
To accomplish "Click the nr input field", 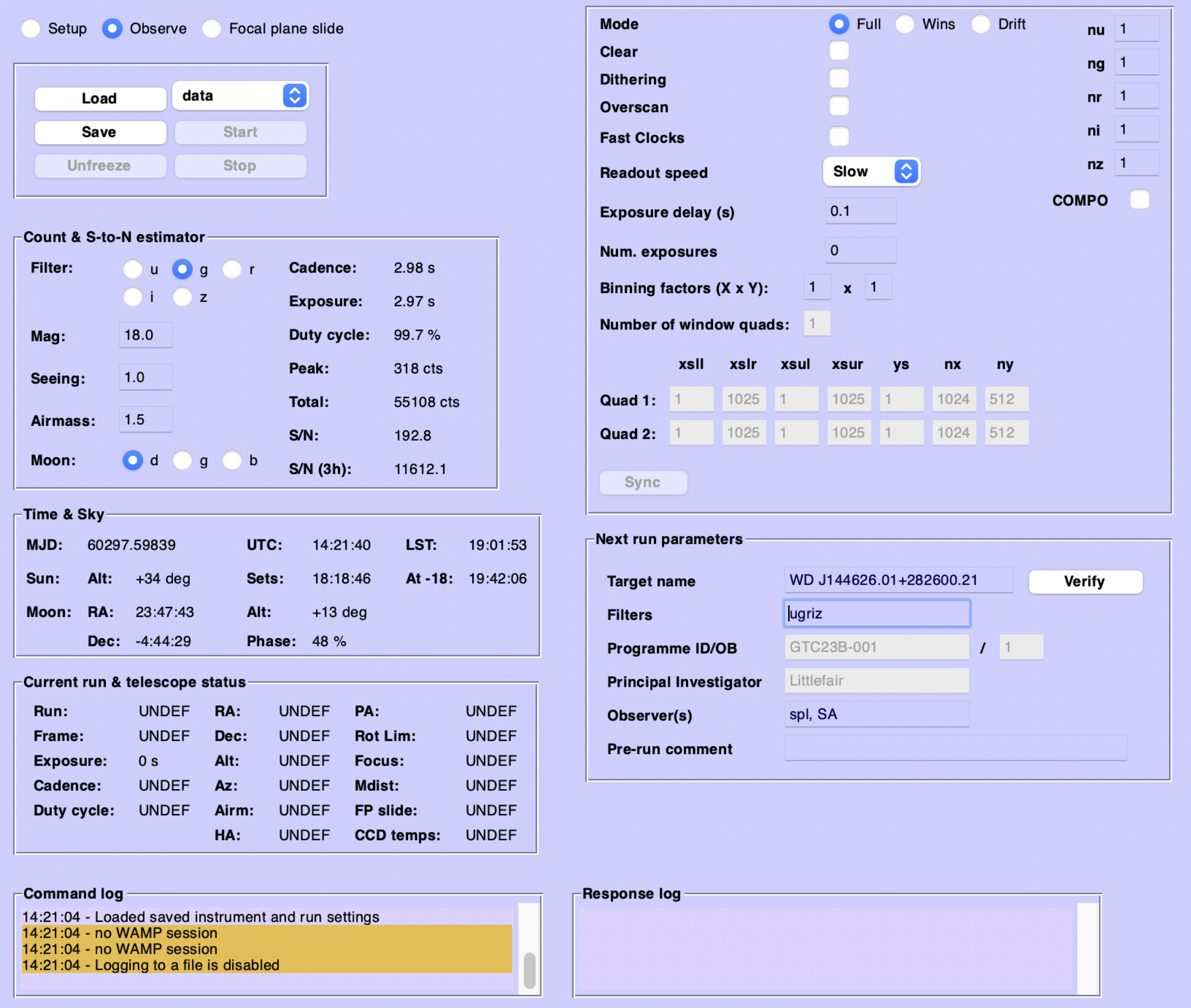I will pyautogui.click(x=1137, y=96).
